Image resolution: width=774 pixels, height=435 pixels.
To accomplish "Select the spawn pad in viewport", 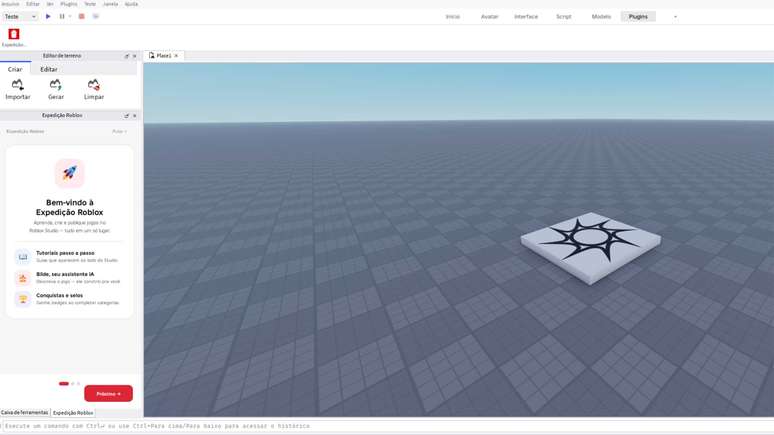I will [591, 247].
